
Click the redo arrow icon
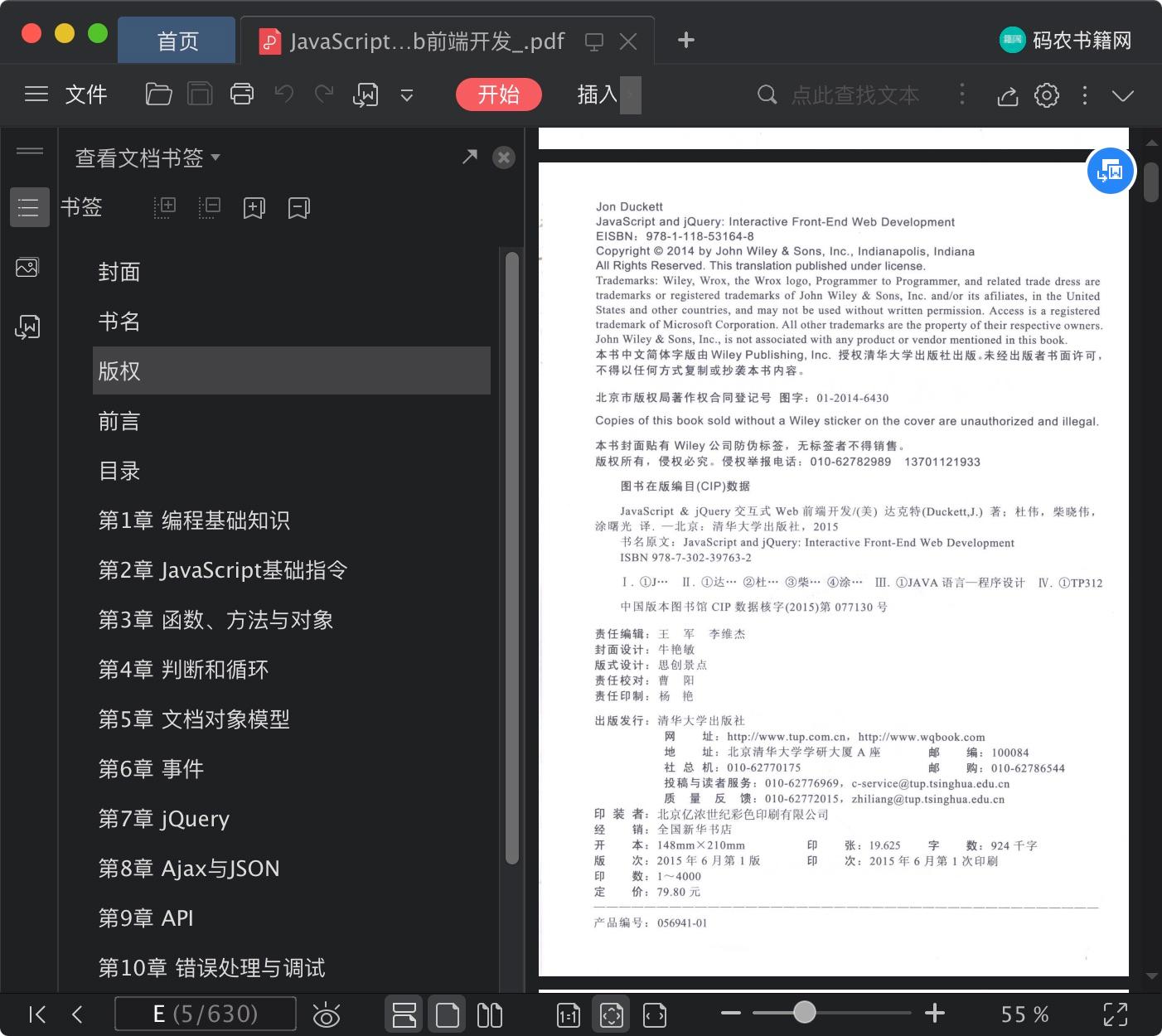point(324,94)
